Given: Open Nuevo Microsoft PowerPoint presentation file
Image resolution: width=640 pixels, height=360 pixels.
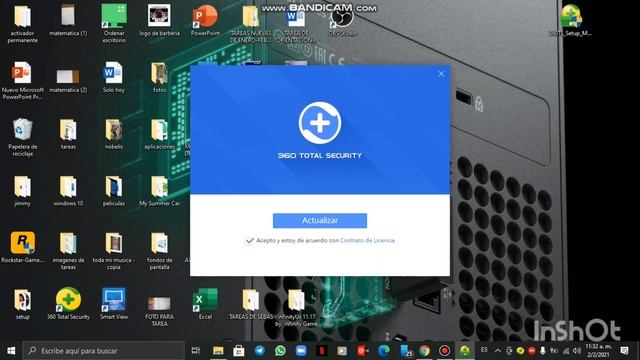Looking at the screenshot, I should pyautogui.click(x=22, y=81).
